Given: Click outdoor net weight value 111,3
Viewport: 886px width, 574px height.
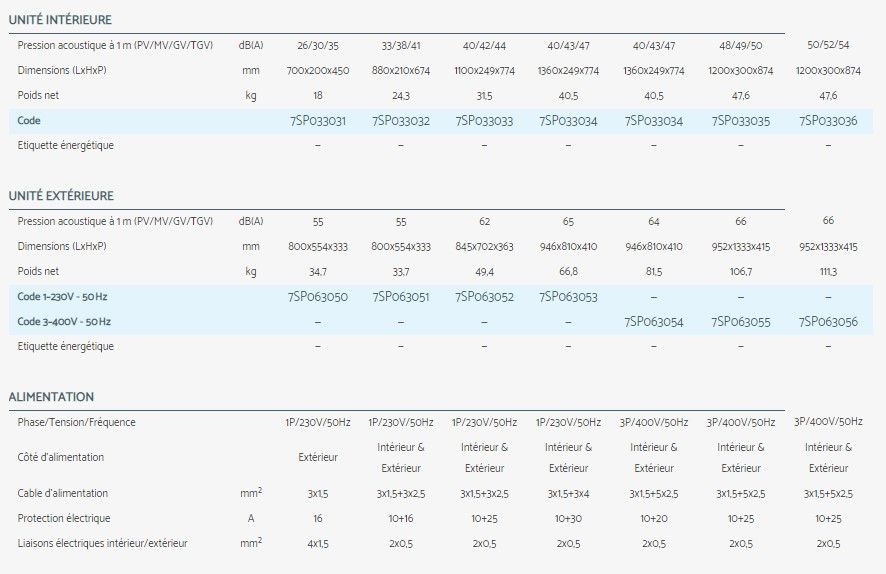Looking at the screenshot, I should click(828, 272).
